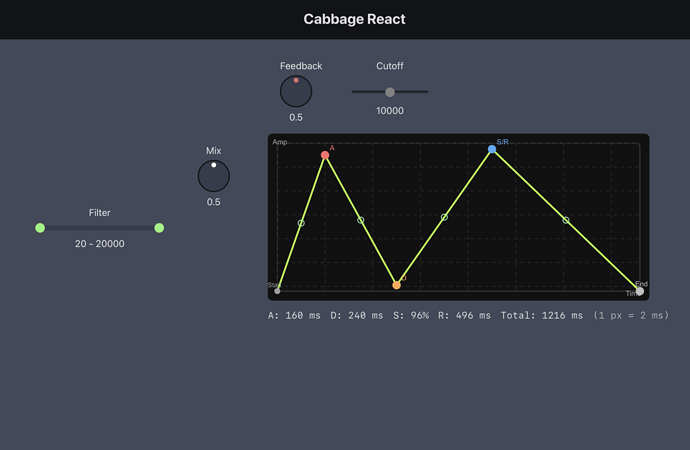Click the curve handle on the decay segment
The image size is (690, 450).
361,220
